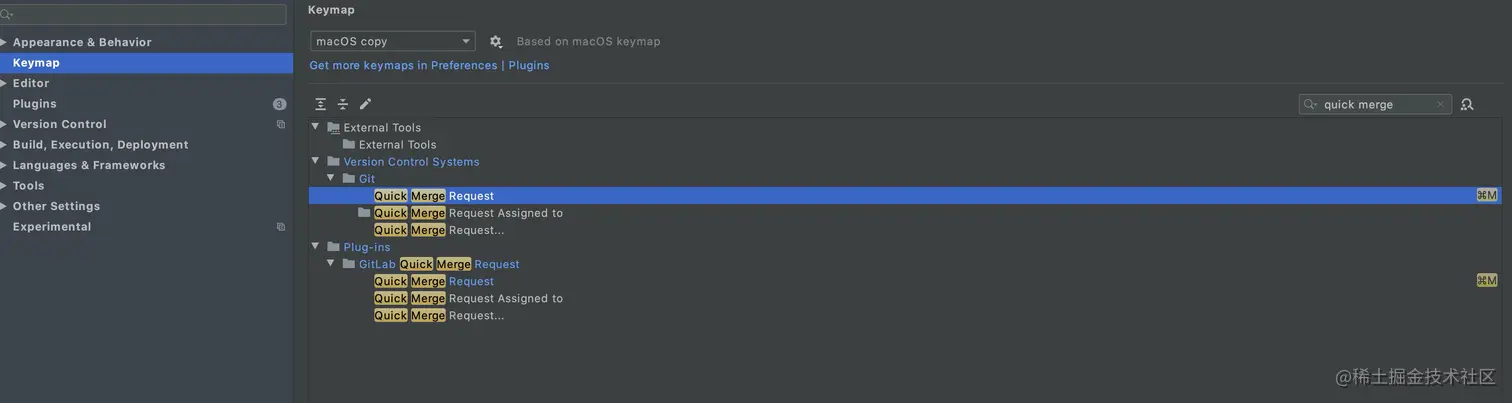Screen dimensions: 1512x403
Task: Click Find Actions by Shortcut icon
Action: [x=1467, y=104]
